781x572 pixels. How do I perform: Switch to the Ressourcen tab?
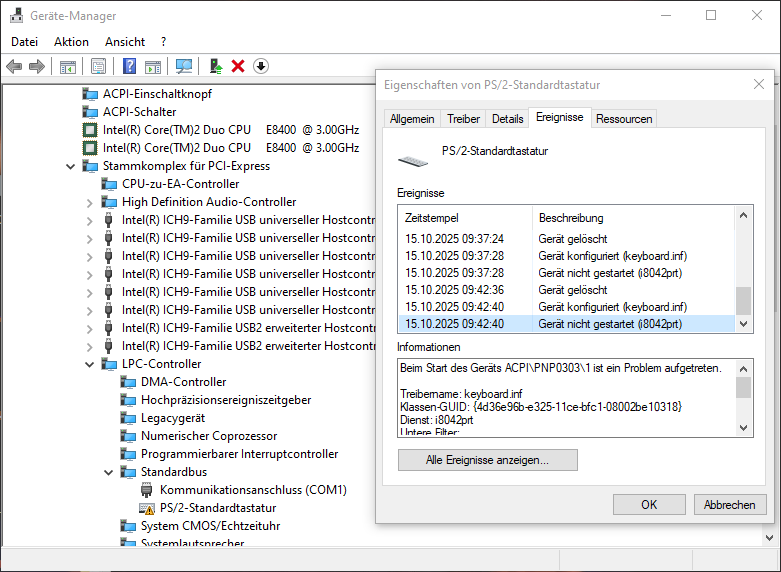point(624,118)
